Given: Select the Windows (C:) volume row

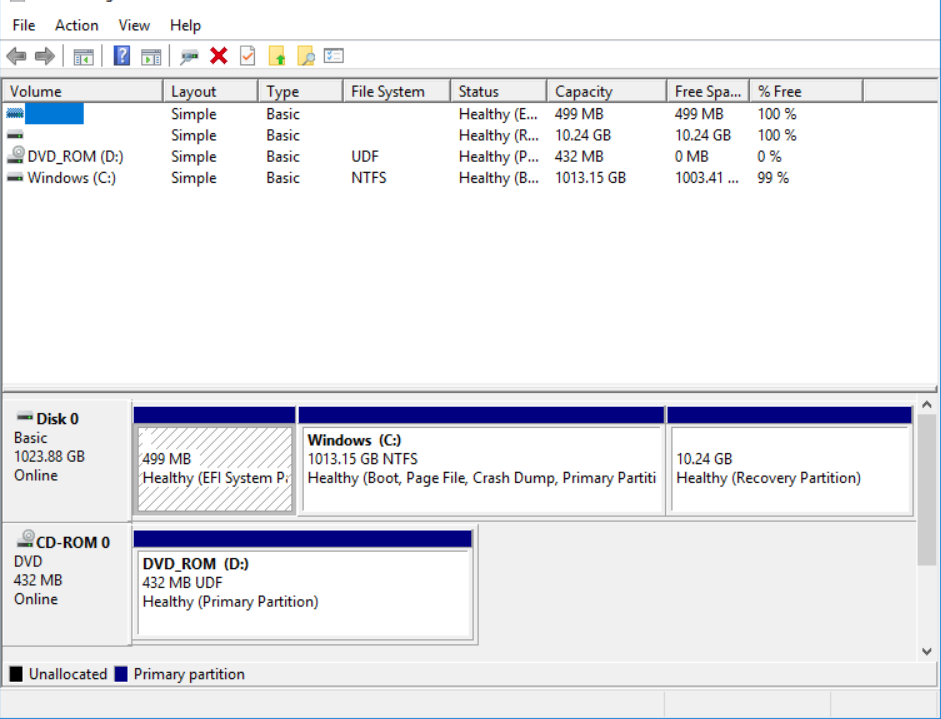Looking at the screenshot, I should [71, 178].
